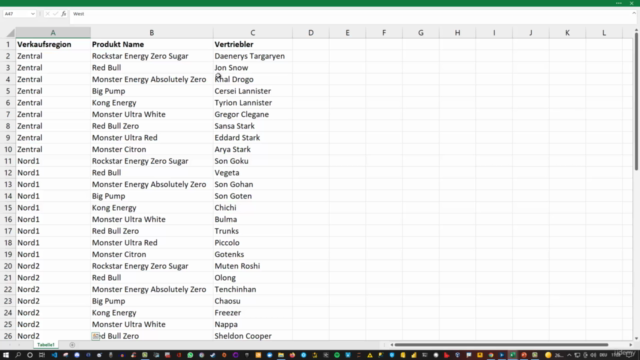This screenshot has height=360, width=640.
Task: Expand the formula bar with chevron
Action: point(634,13)
